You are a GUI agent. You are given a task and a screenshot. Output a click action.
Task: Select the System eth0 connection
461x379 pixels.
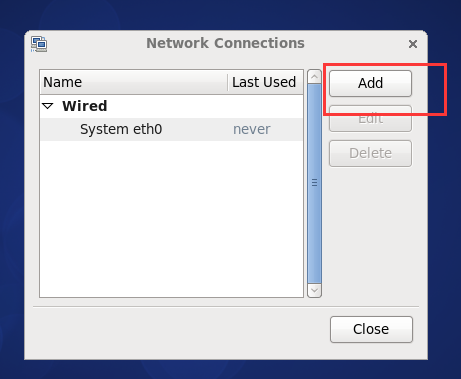[171, 129]
